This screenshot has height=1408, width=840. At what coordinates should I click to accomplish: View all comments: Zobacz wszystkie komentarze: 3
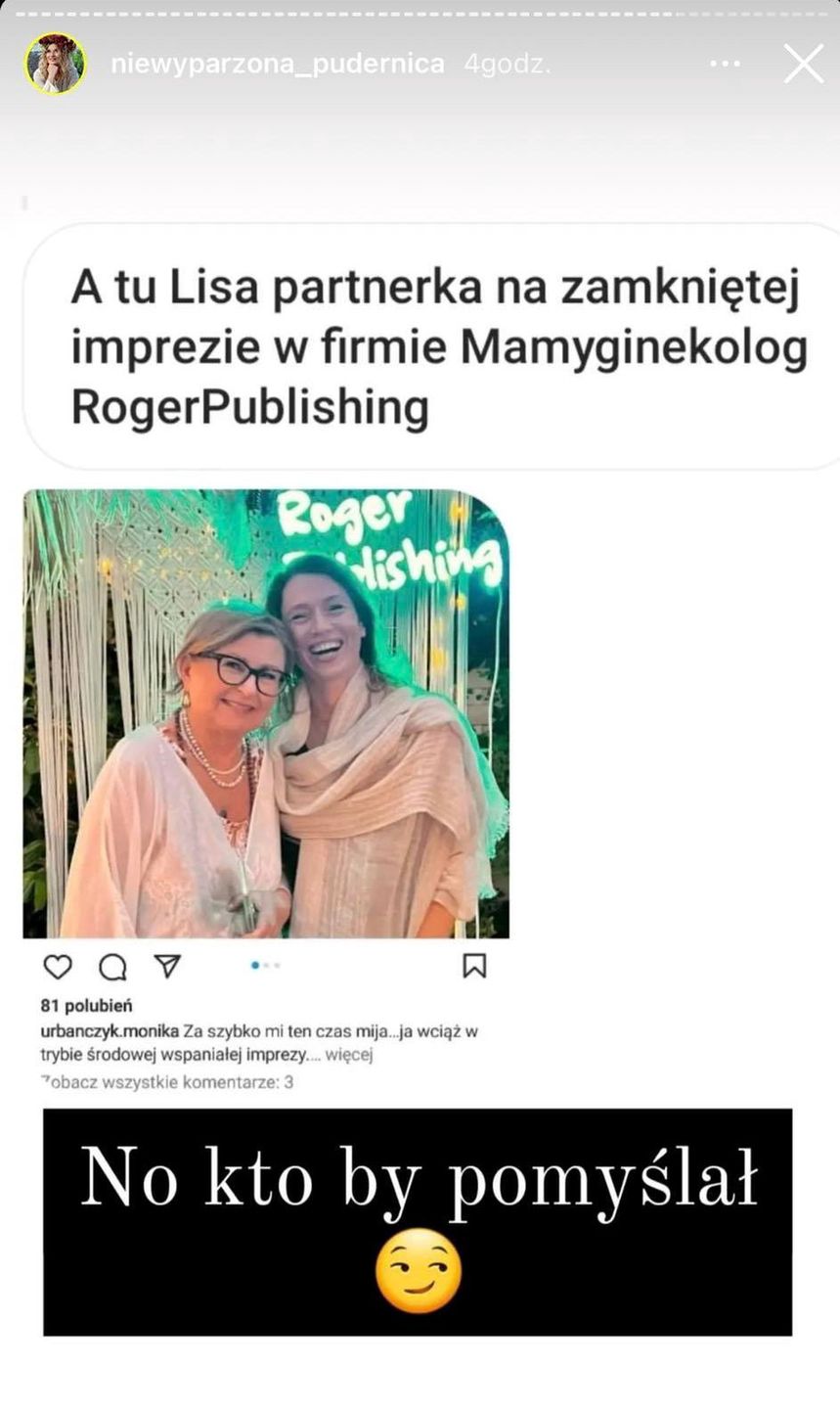click(x=167, y=1082)
